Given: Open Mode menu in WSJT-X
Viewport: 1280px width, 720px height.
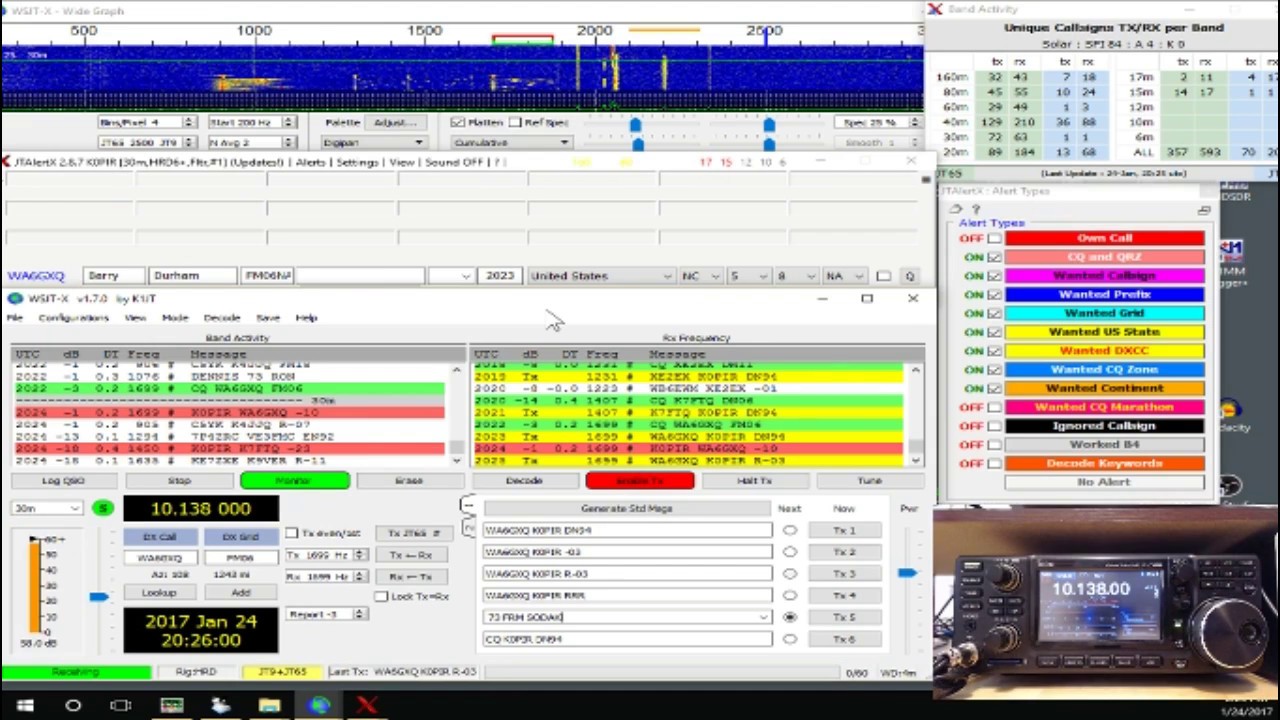Looking at the screenshot, I should click(x=175, y=318).
